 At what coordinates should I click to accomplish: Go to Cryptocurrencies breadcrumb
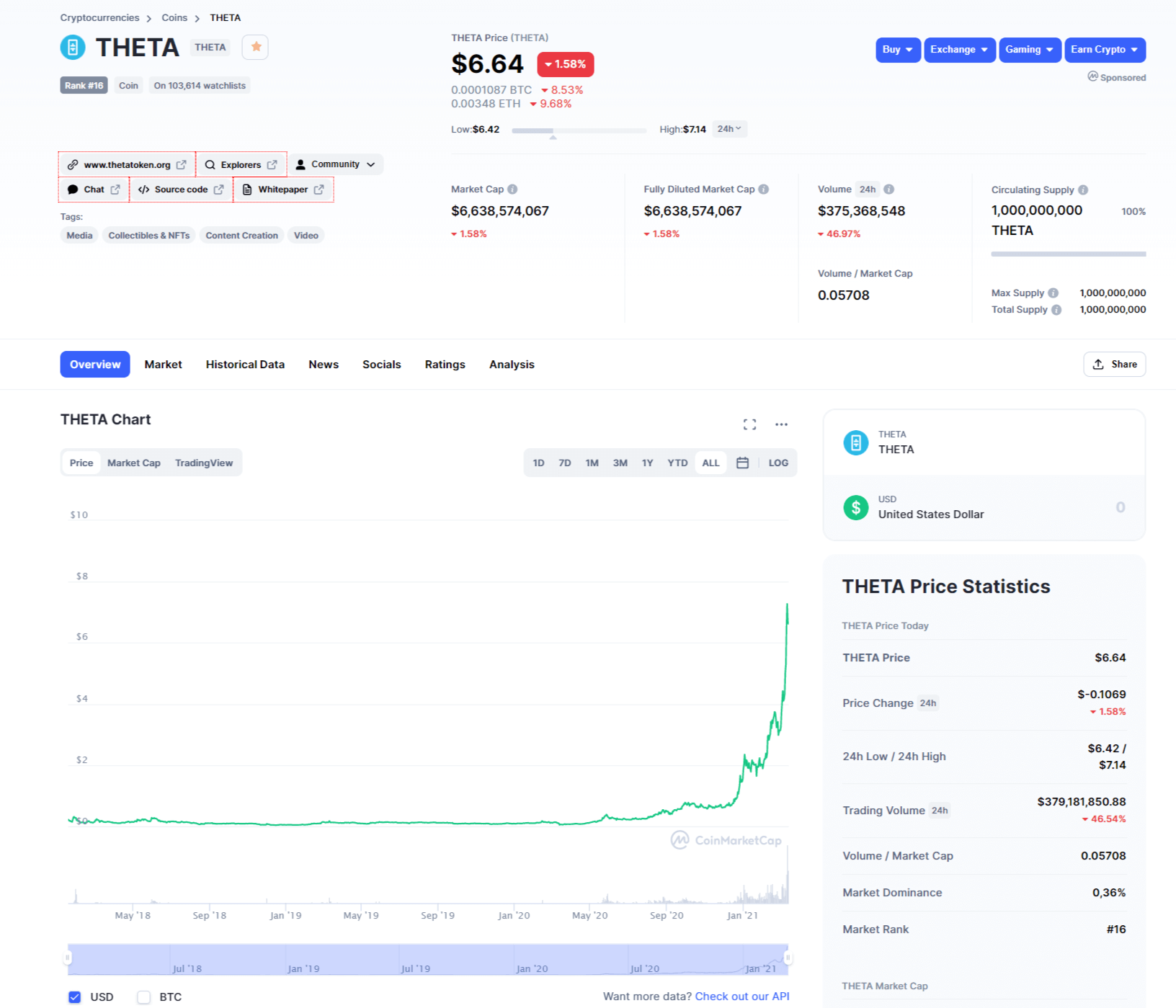[99, 18]
